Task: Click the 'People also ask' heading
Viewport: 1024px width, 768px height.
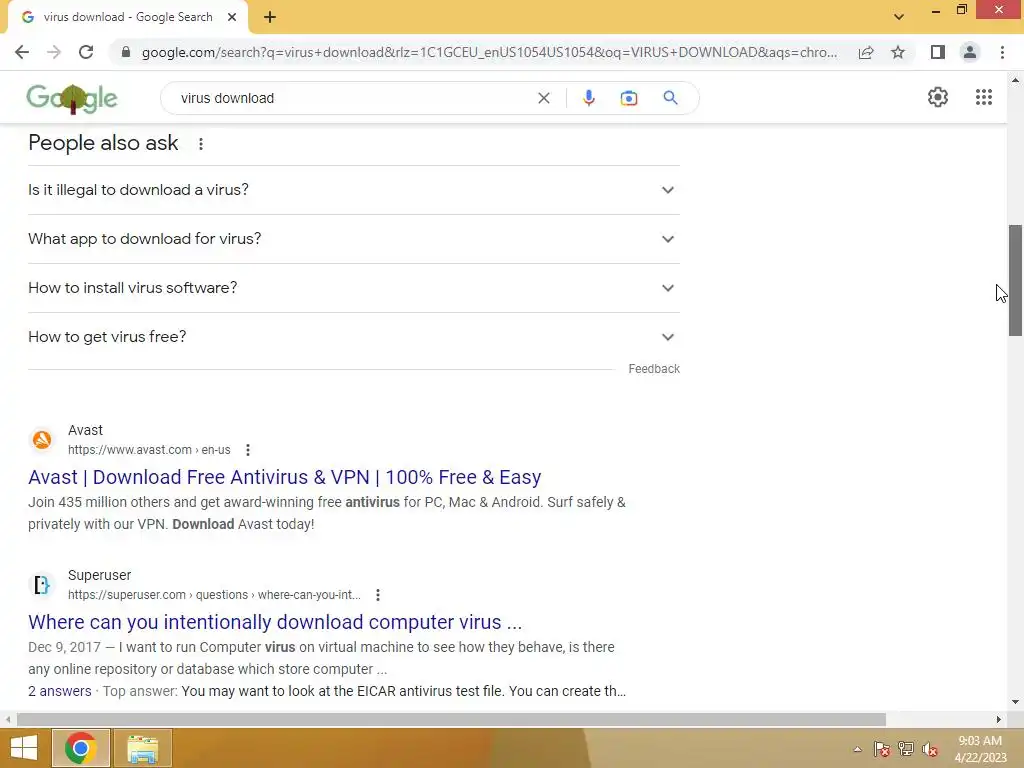Action: click(103, 143)
